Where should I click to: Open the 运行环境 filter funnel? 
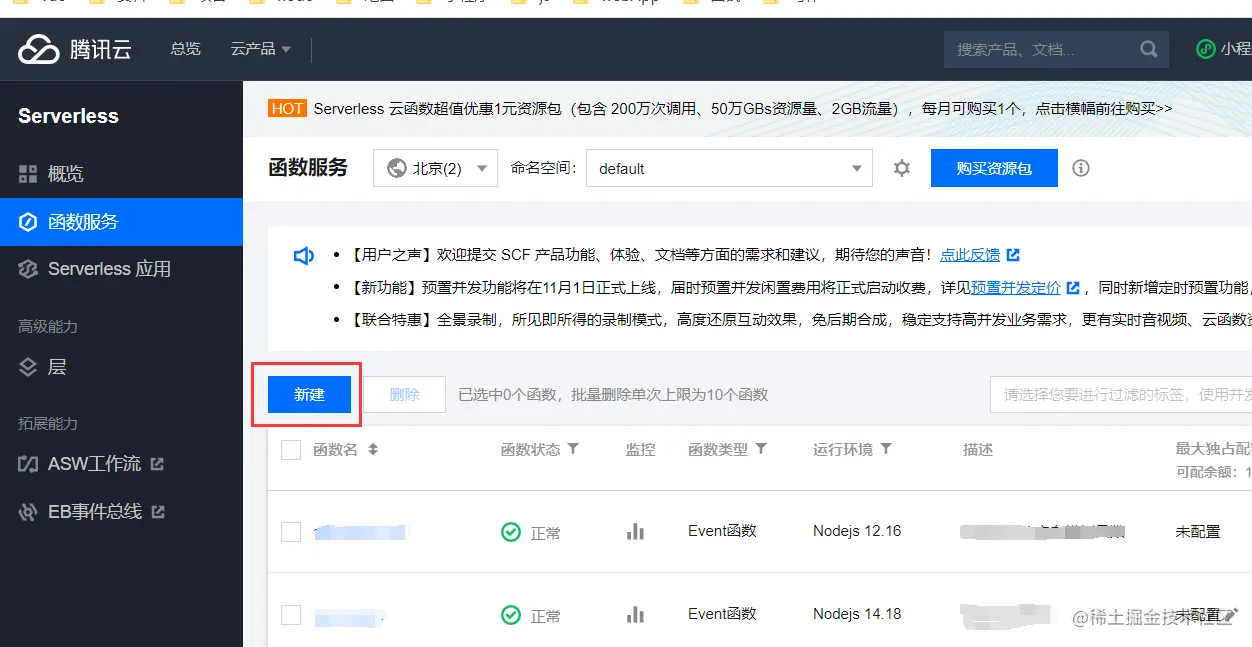click(886, 449)
